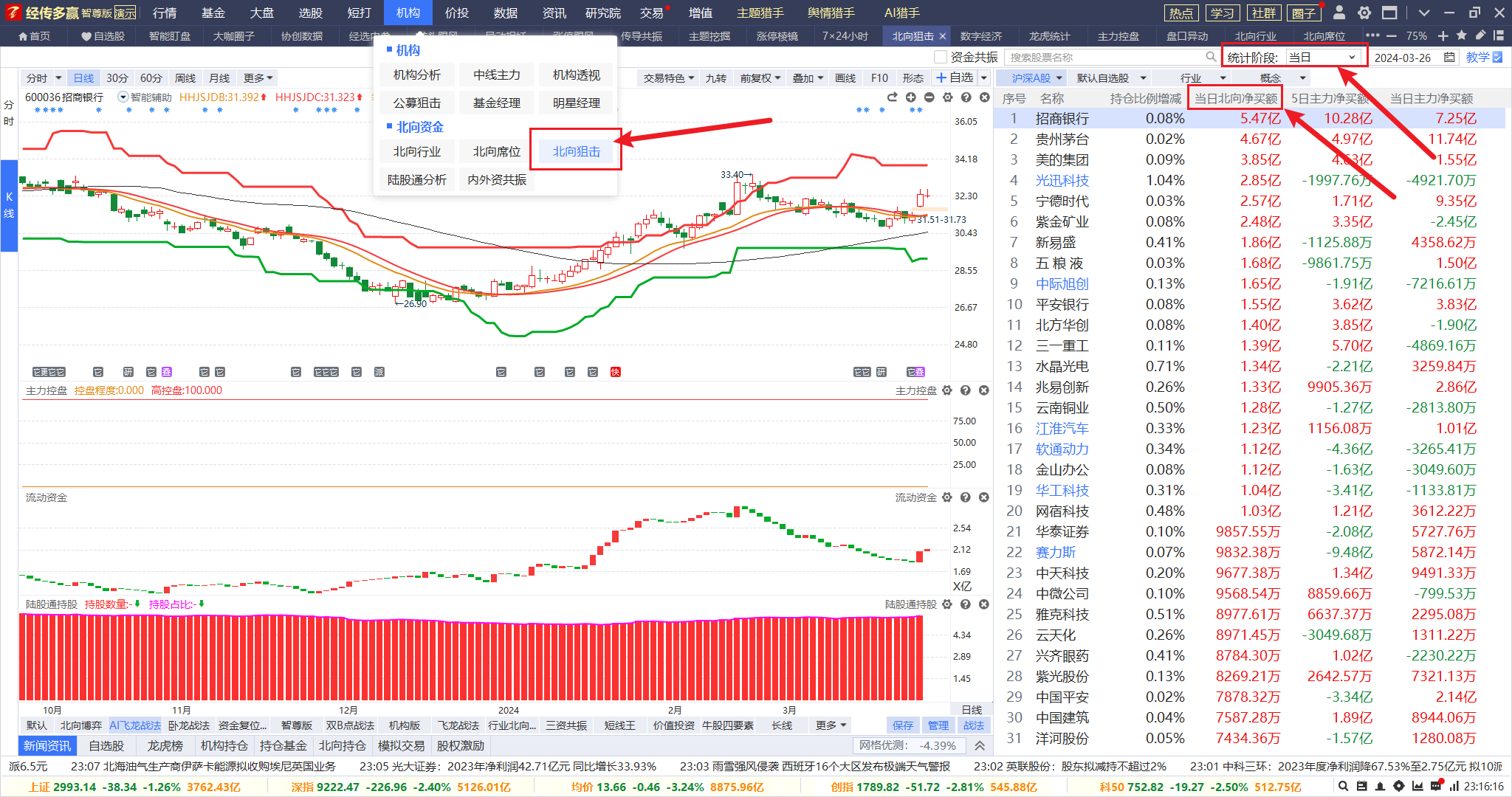Open the 价投 top menu

tap(456, 13)
